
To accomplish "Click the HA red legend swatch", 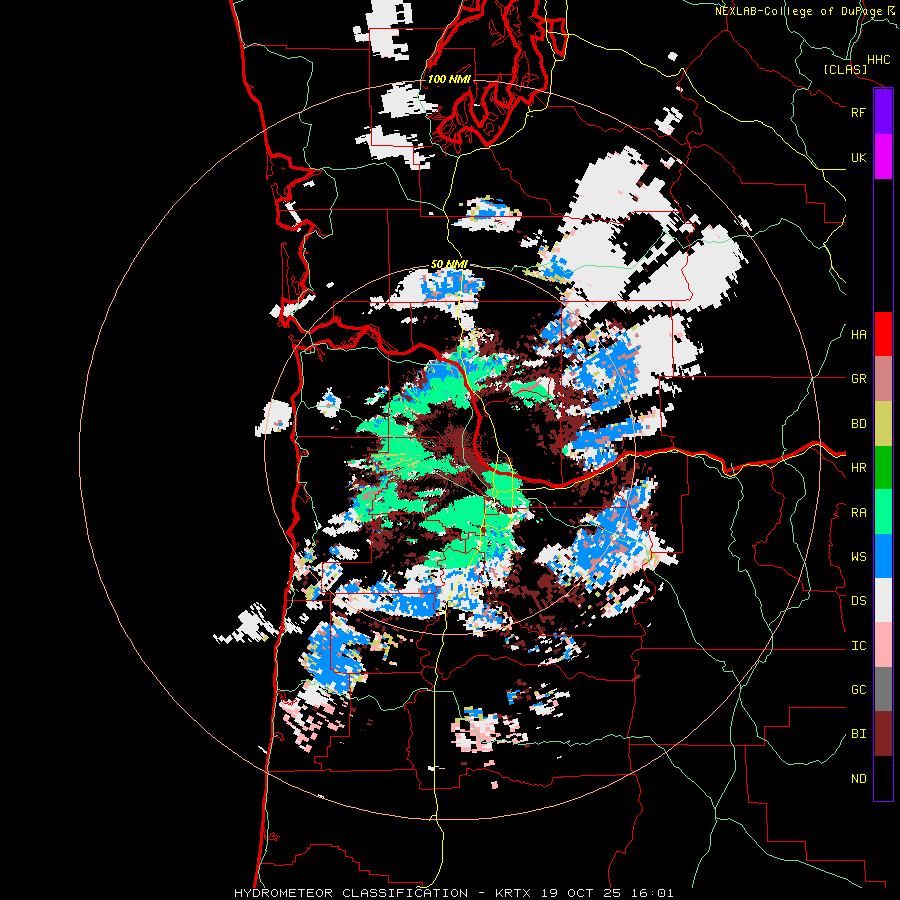I will 883,334.
